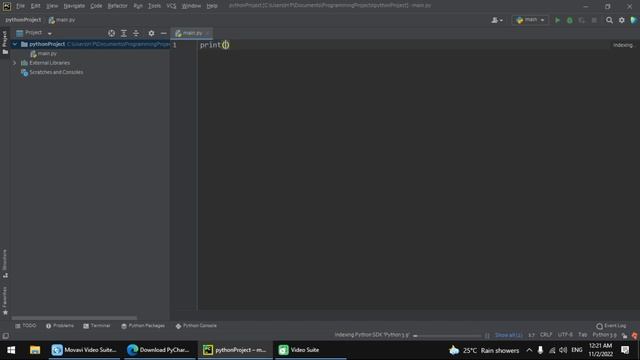Open the Favorites side tool window

(5, 300)
